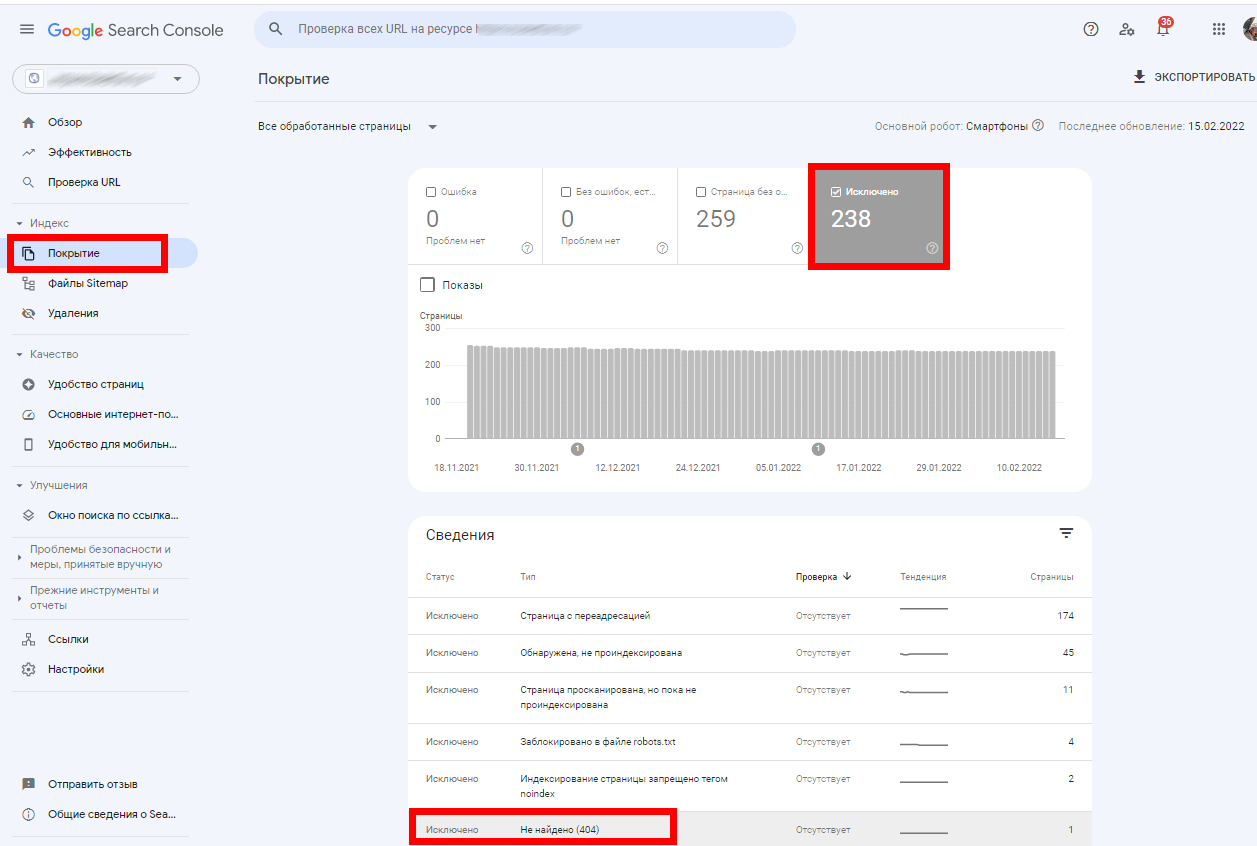This screenshot has height=846, width=1257.
Task: Click the filter icon in Сведения
Action: click(1066, 534)
